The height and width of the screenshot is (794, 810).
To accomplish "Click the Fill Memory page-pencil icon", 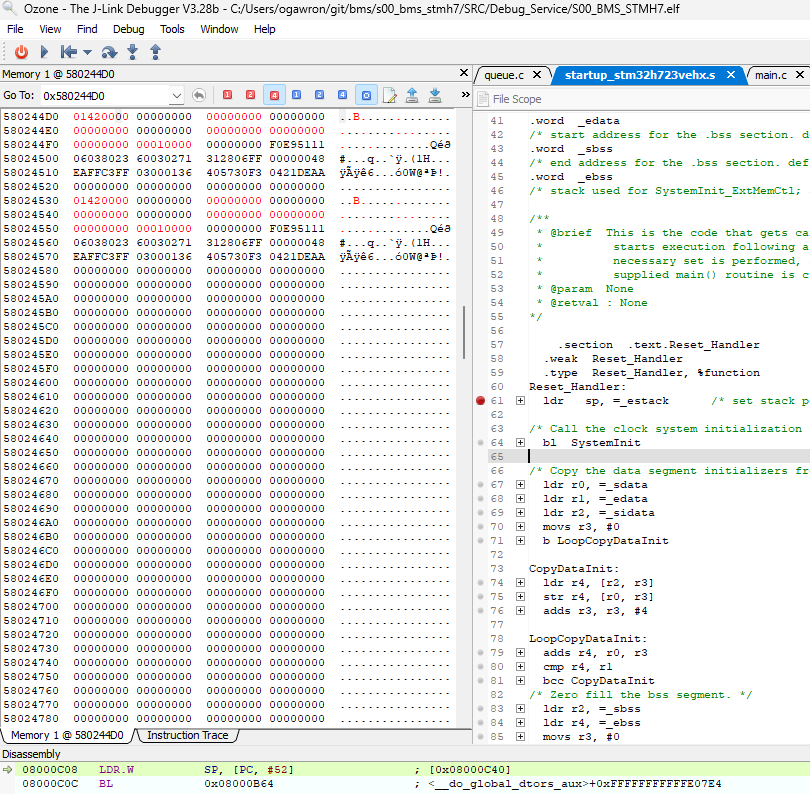I will pyautogui.click(x=390, y=95).
